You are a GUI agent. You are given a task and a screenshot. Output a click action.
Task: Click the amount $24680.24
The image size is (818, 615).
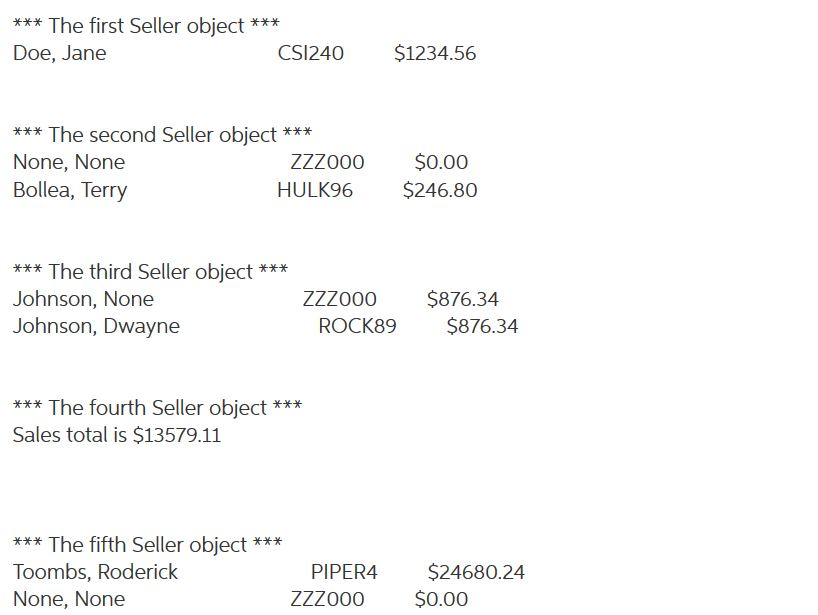[x=476, y=572]
